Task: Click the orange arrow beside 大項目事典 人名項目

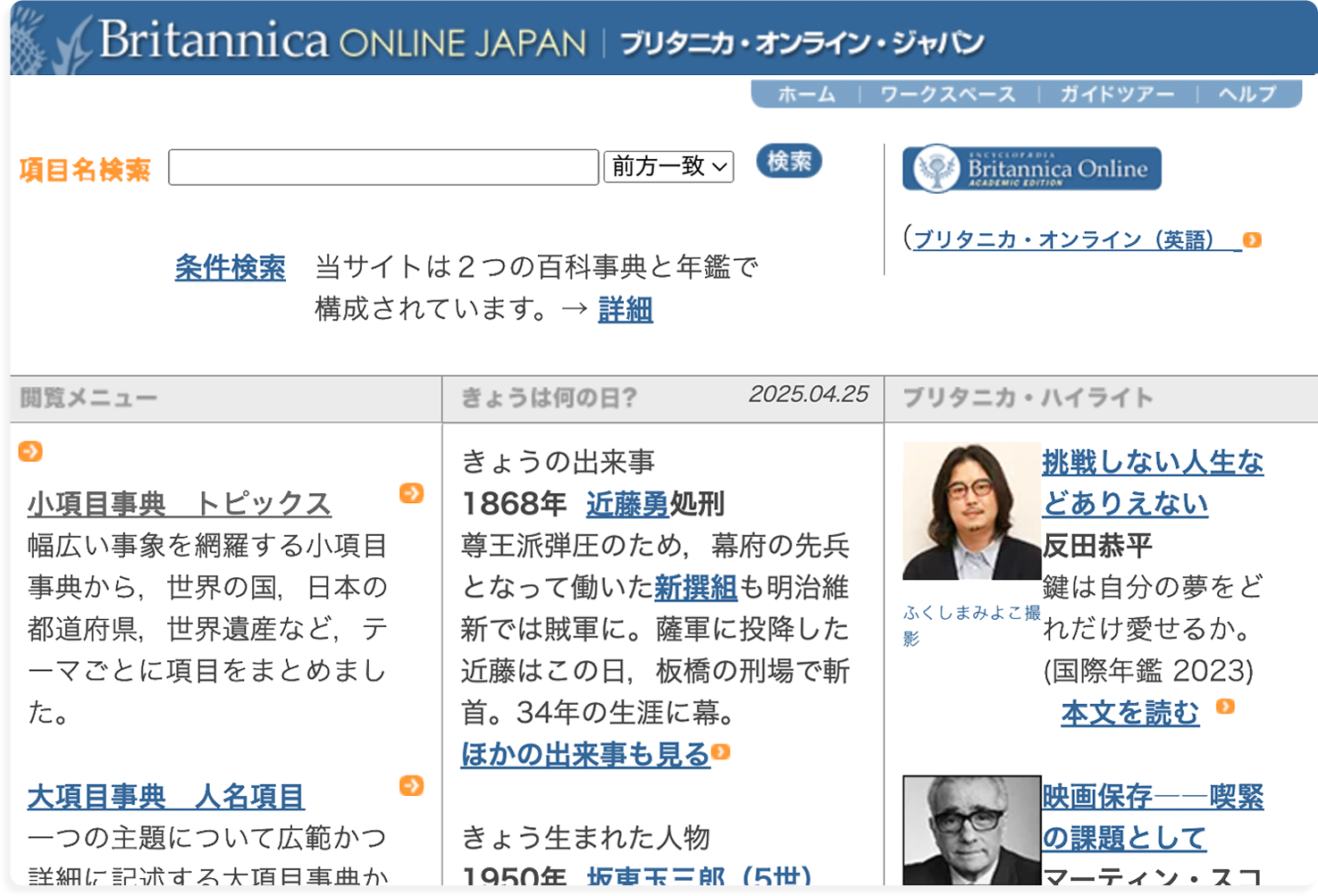Action: (x=411, y=786)
